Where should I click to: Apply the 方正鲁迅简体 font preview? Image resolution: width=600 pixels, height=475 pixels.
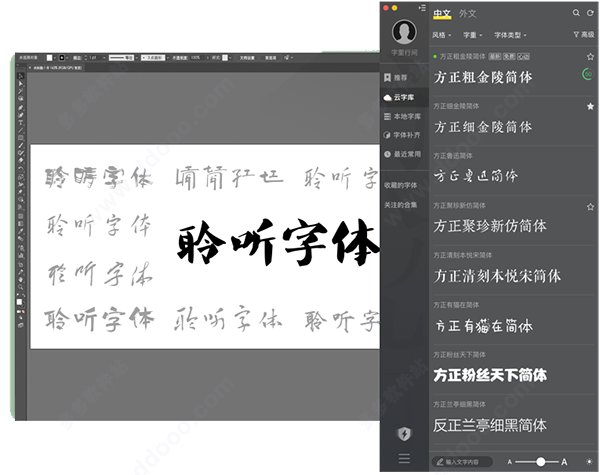click(476, 176)
